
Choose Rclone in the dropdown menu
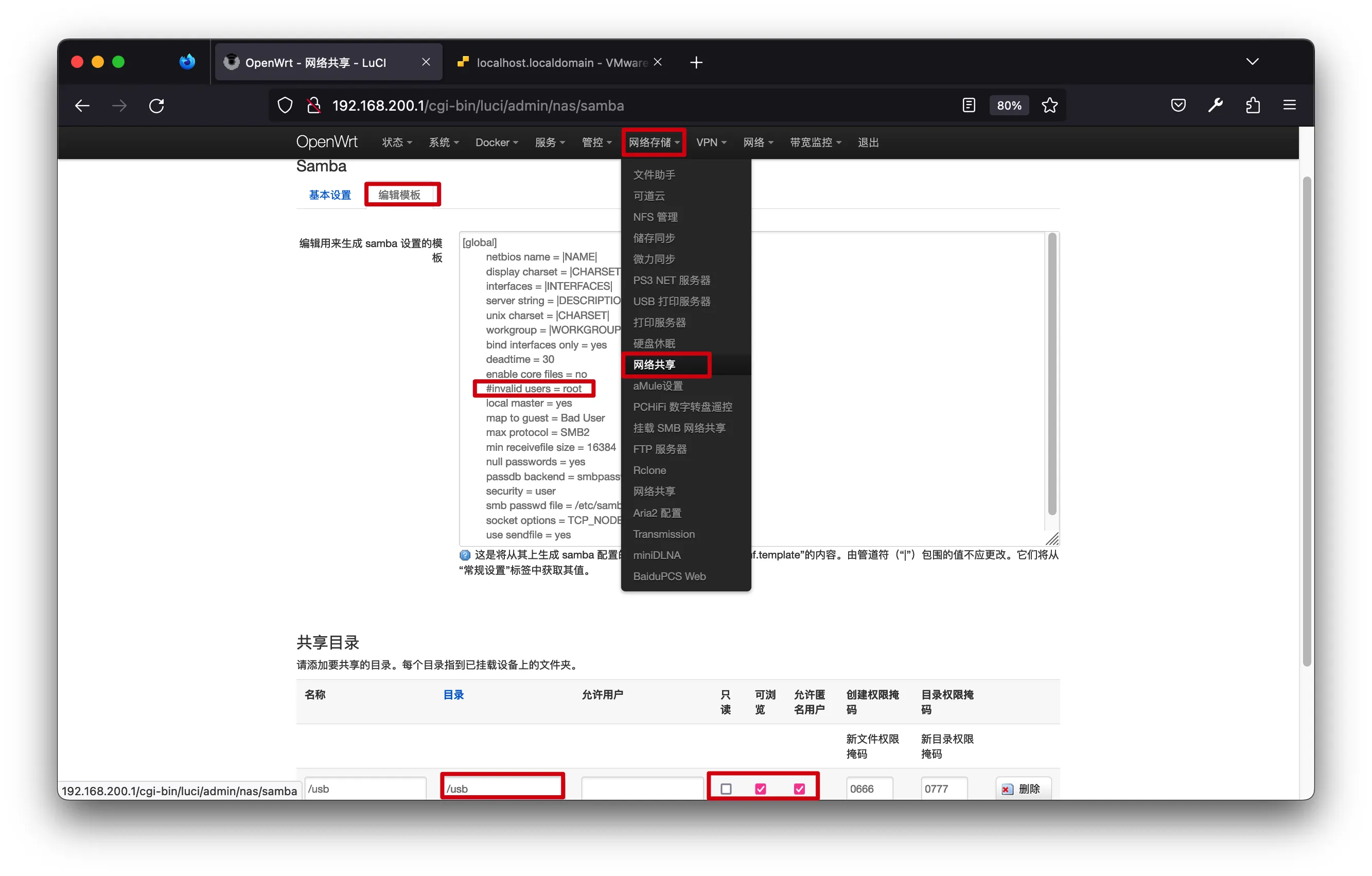click(686, 470)
